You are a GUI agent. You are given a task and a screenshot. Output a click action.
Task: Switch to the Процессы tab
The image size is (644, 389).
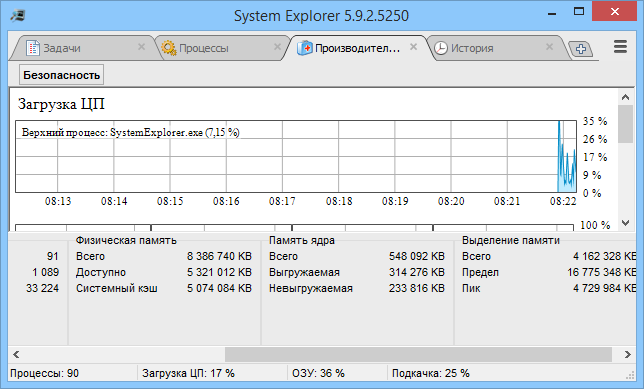click(222, 48)
